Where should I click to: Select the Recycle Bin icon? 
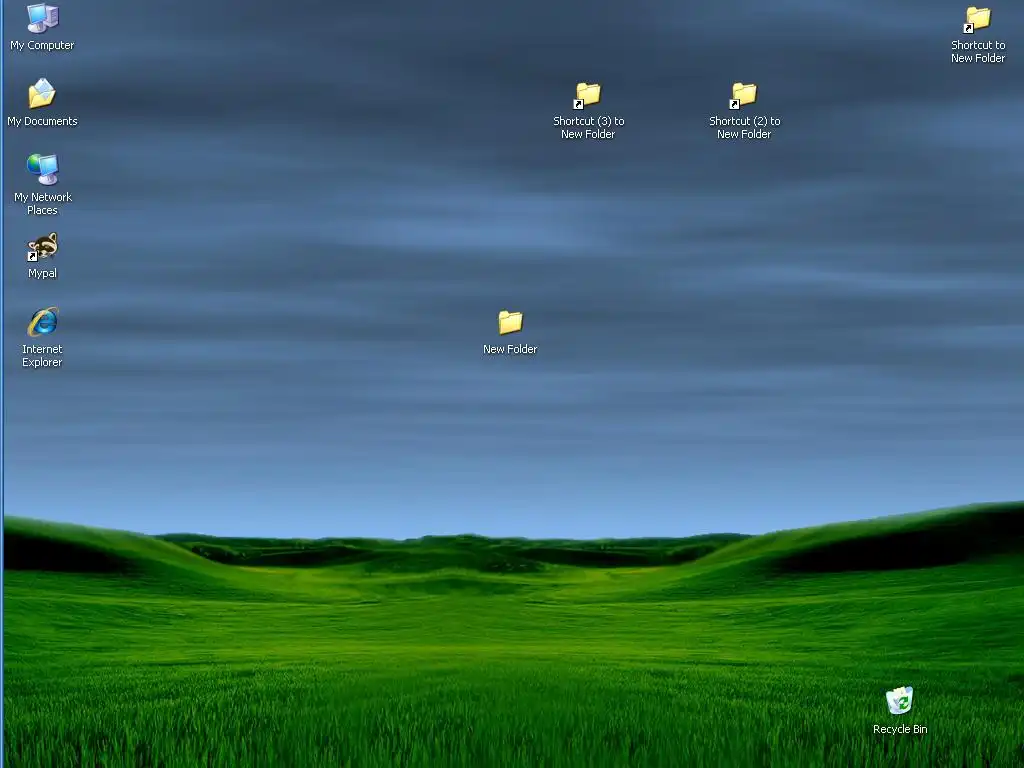point(900,701)
